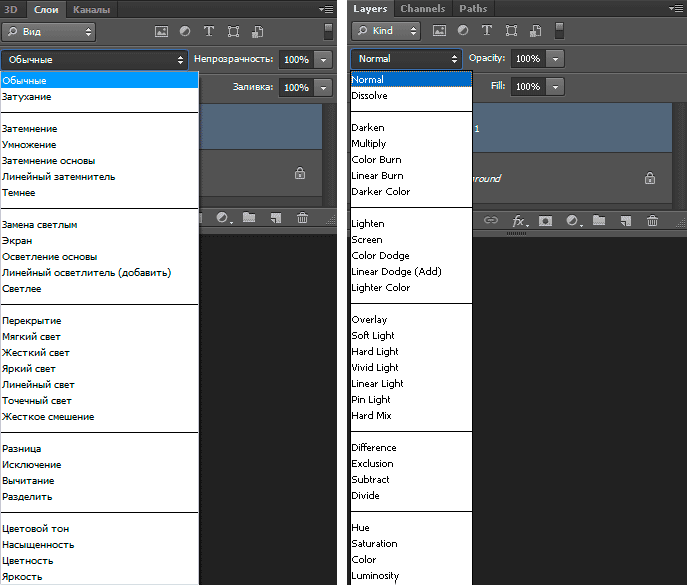
Task: Delete layer using trash icon in English panel
Action: coord(652,220)
